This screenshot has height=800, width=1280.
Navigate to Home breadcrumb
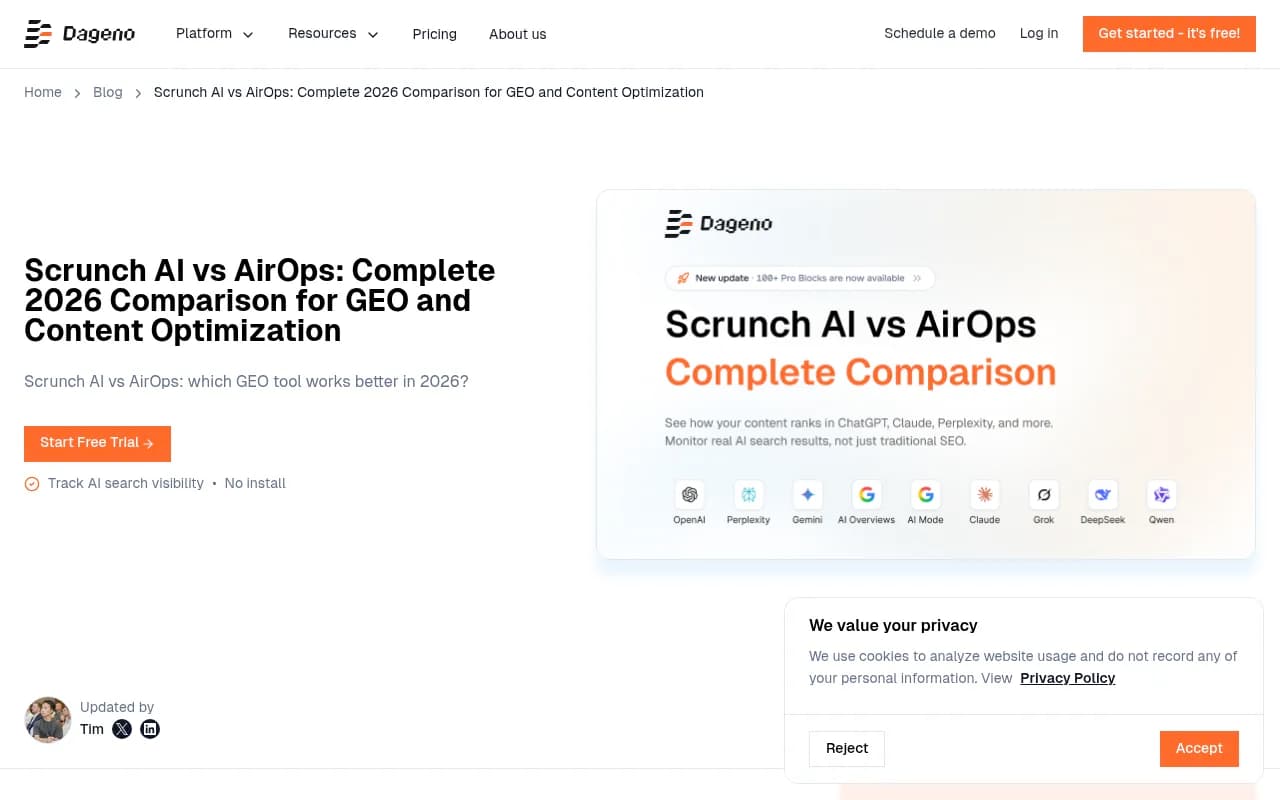click(x=43, y=92)
